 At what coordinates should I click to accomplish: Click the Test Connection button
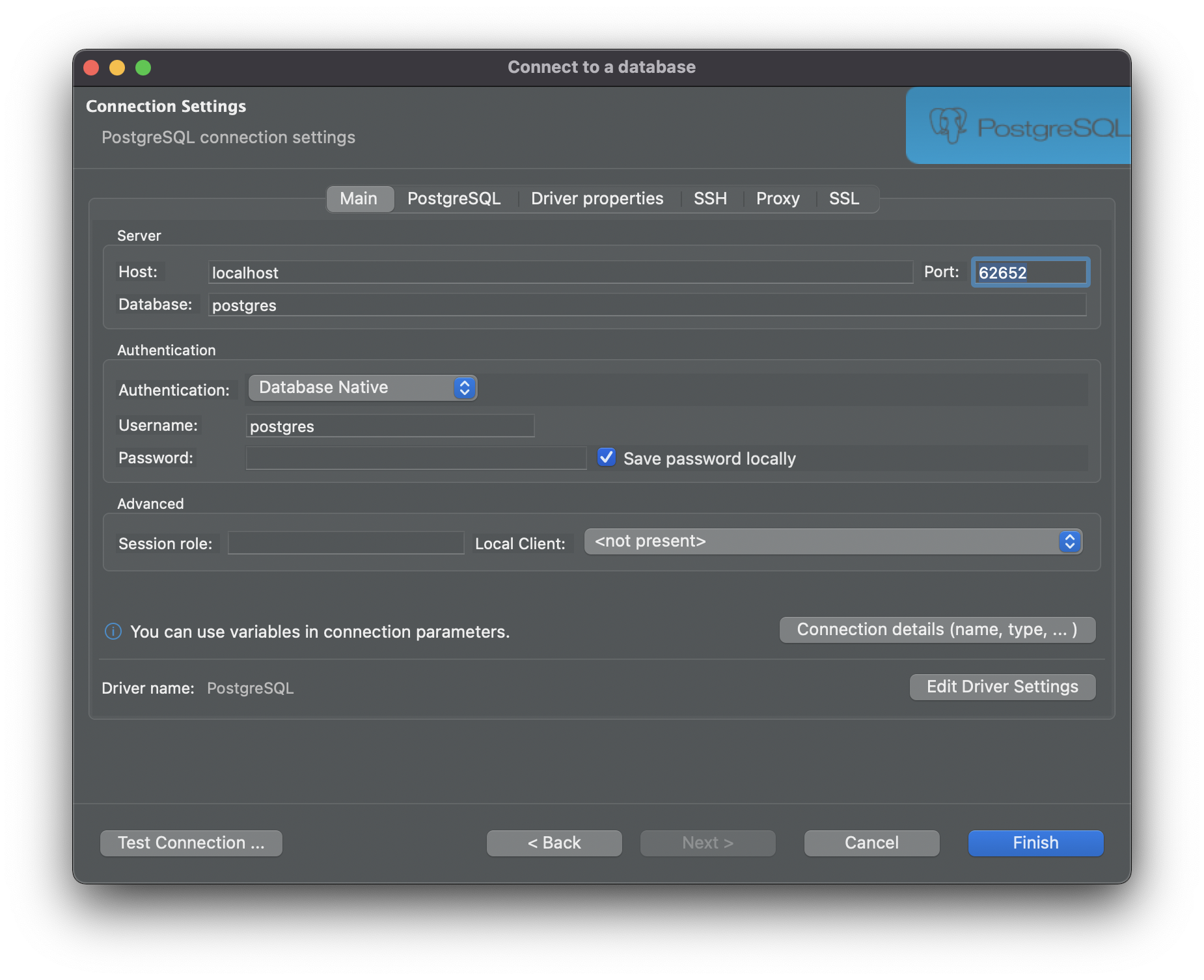tap(191, 843)
